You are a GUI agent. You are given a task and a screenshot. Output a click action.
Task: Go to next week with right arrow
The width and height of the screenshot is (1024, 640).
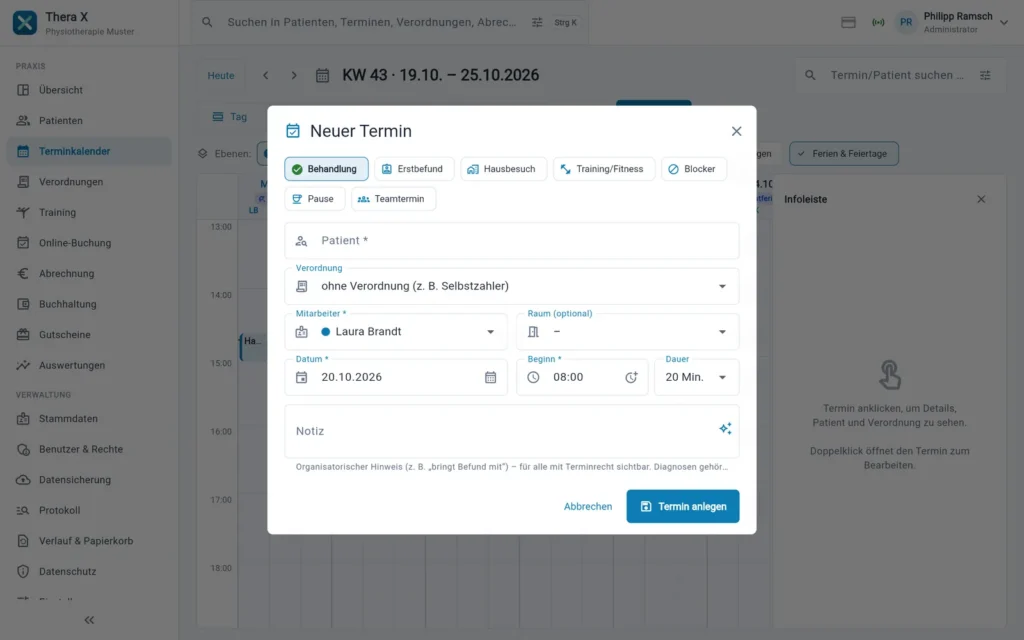tap(294, 75)
